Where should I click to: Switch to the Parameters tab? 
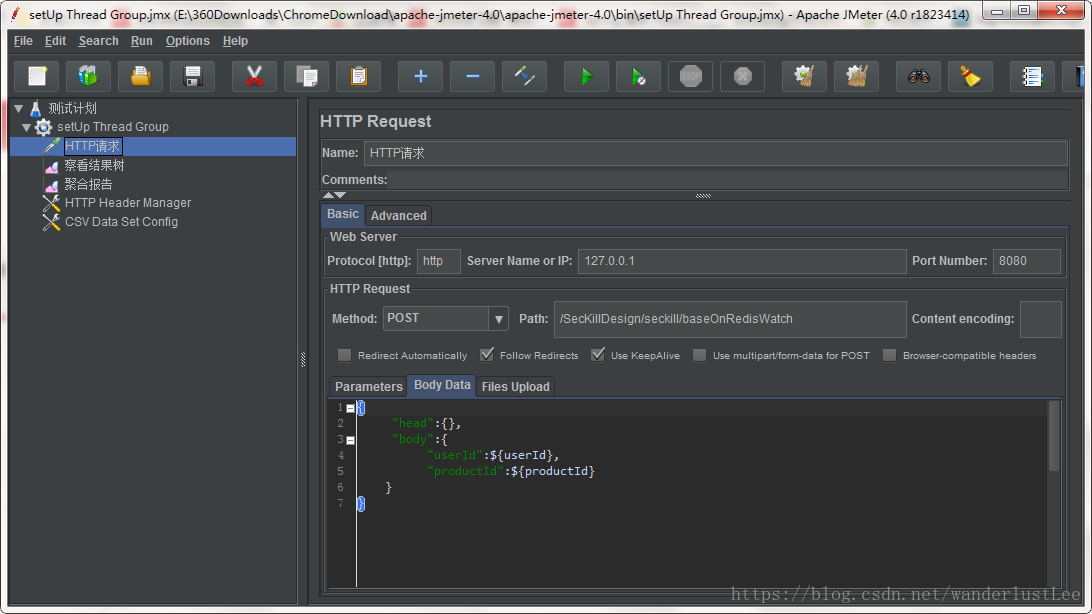368,386
